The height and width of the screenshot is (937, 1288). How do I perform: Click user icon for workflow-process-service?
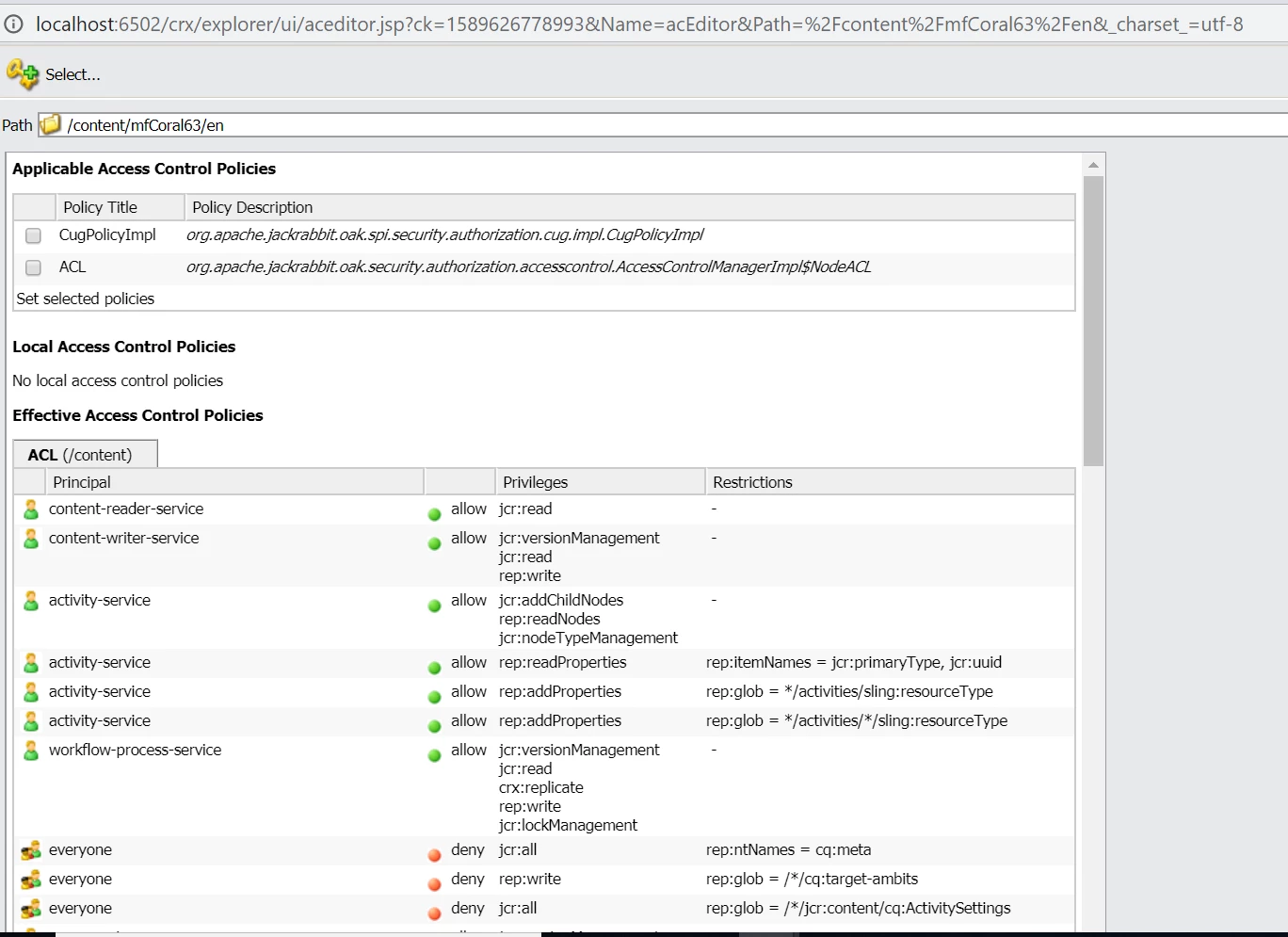pos(31,751)
